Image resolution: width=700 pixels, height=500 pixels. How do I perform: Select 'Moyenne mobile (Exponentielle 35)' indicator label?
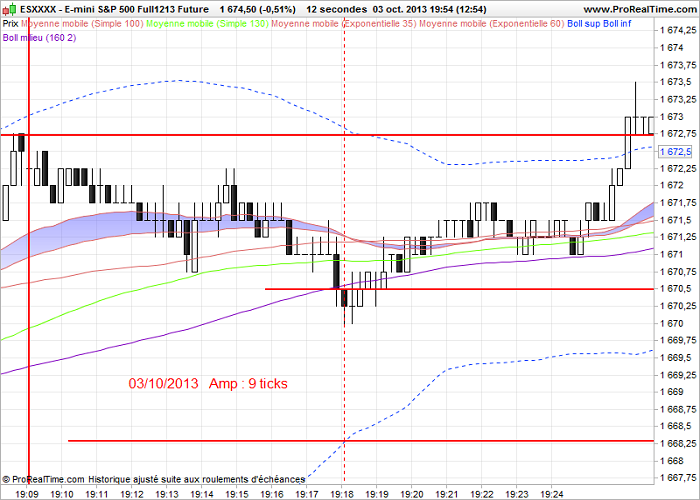pyautogui.click(x=344, y=24)
